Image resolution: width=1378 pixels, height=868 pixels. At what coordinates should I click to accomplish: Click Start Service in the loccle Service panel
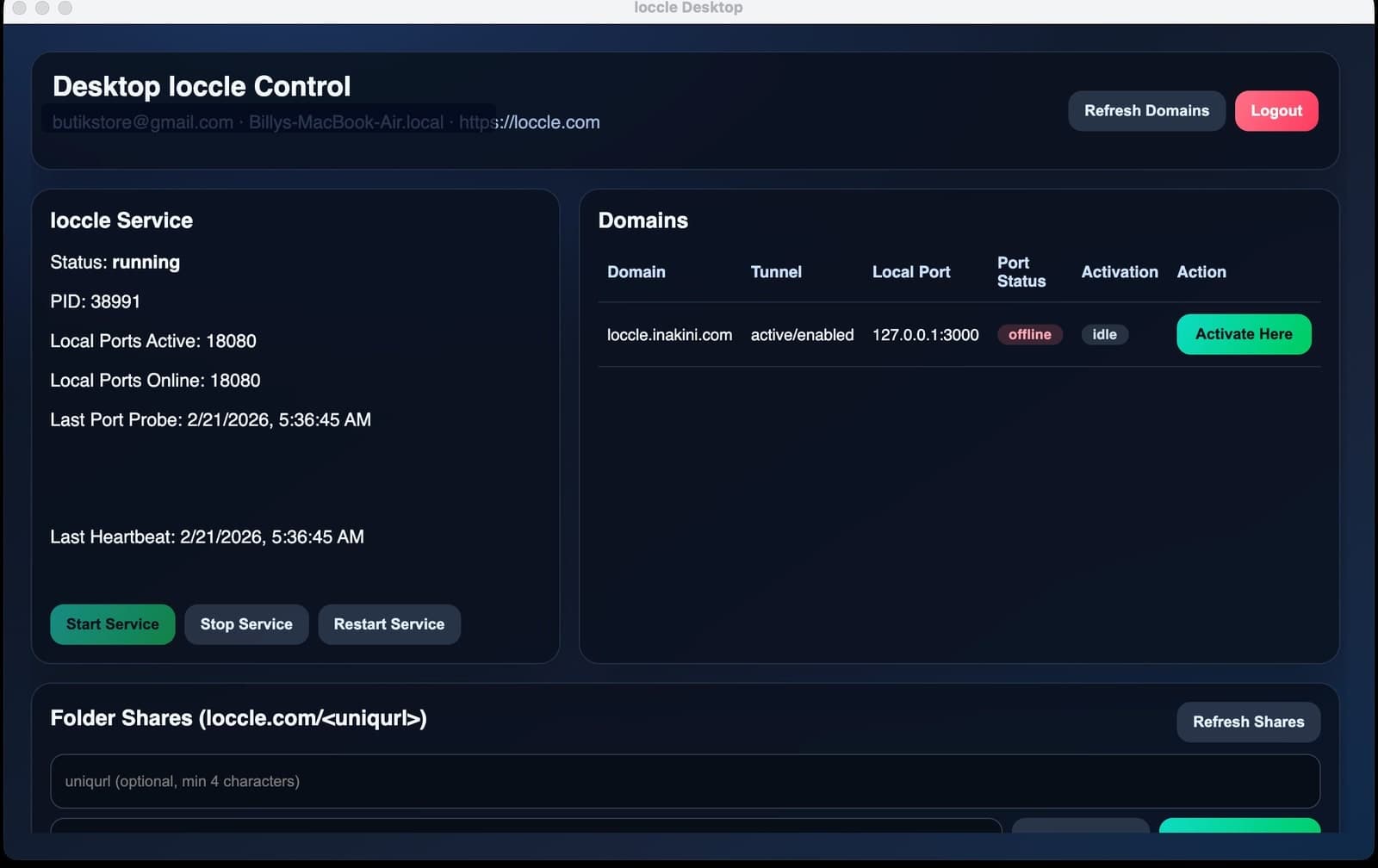[x=112, y=624]
